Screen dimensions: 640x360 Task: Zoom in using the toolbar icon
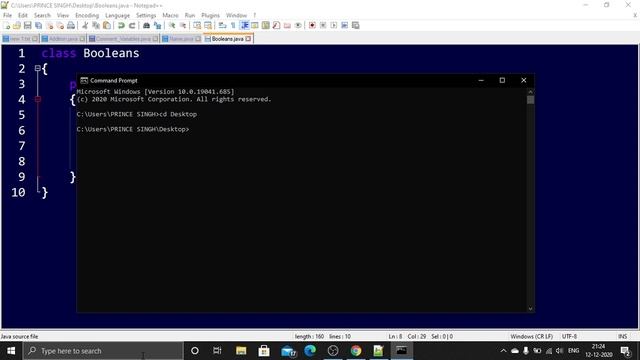[x=172, y=25]
